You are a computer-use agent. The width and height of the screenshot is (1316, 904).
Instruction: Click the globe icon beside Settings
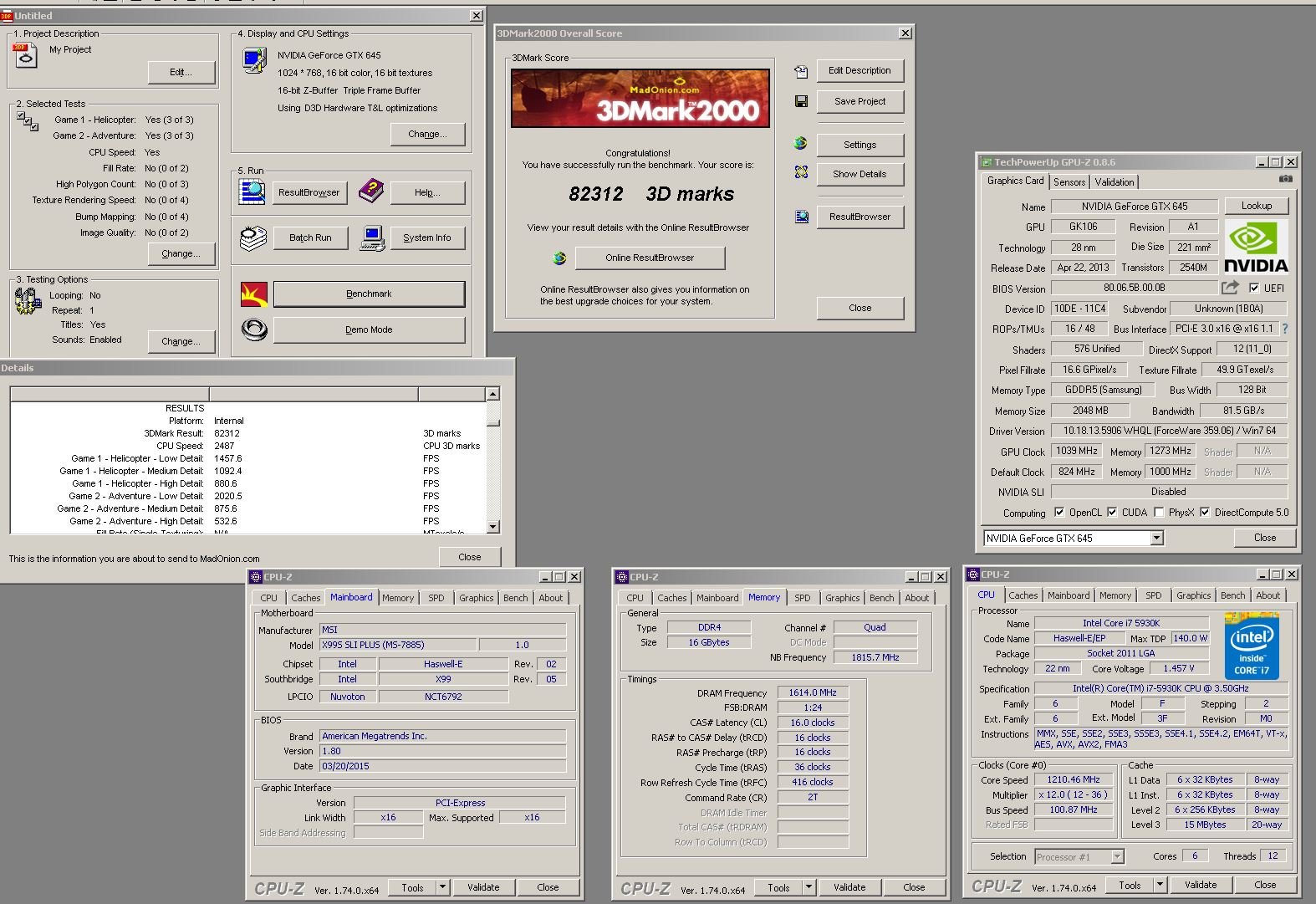[x=801, y=144]
